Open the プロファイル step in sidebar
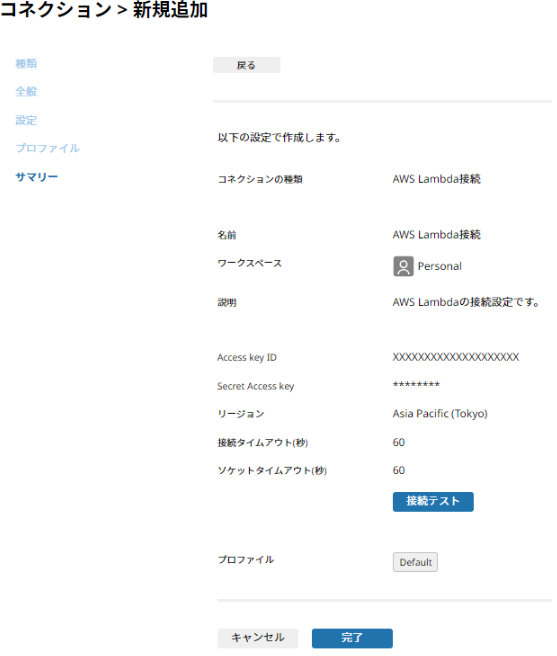 pos(48,149)
